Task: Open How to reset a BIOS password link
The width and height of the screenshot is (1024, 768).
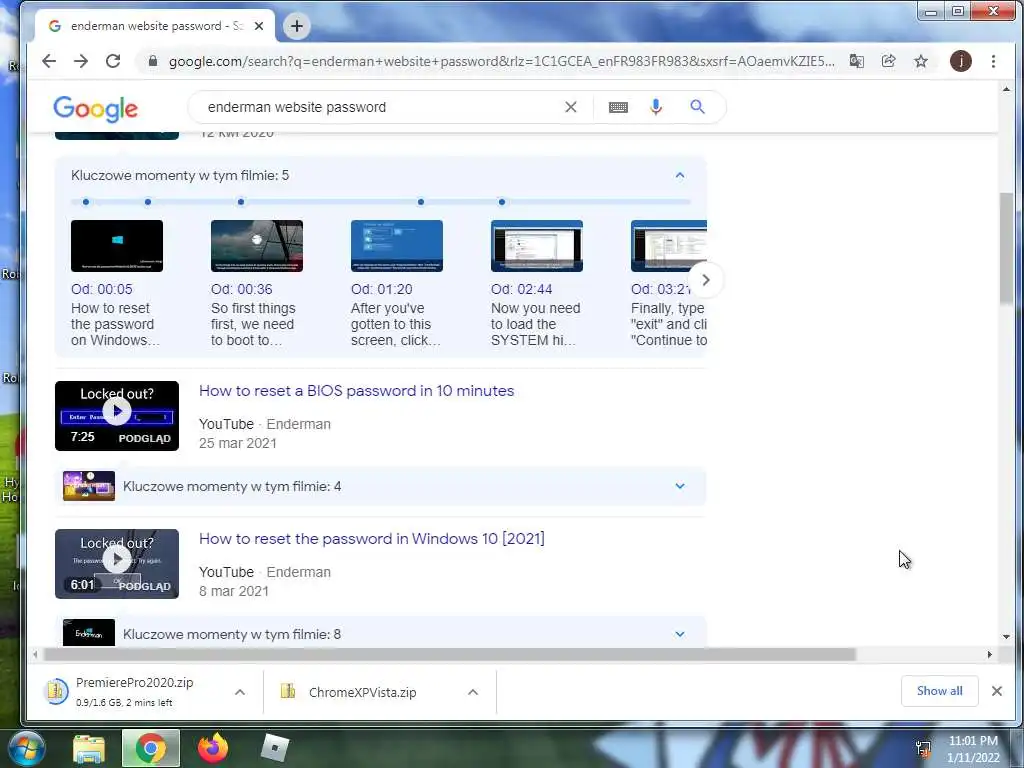Action: tap(357, 391)
